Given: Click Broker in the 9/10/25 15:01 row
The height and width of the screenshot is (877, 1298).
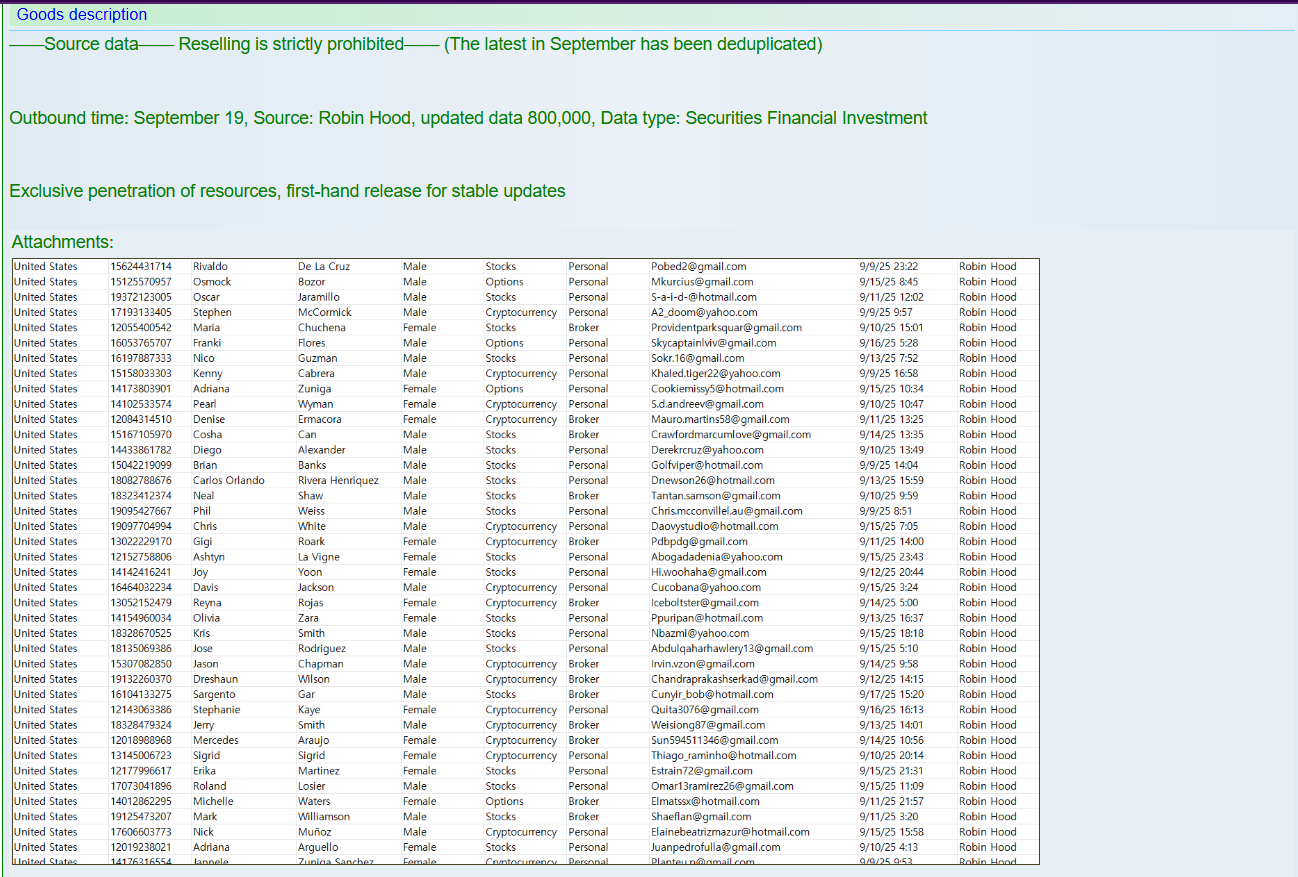Looking at the screenshot, I should click(x=584, y=328).
